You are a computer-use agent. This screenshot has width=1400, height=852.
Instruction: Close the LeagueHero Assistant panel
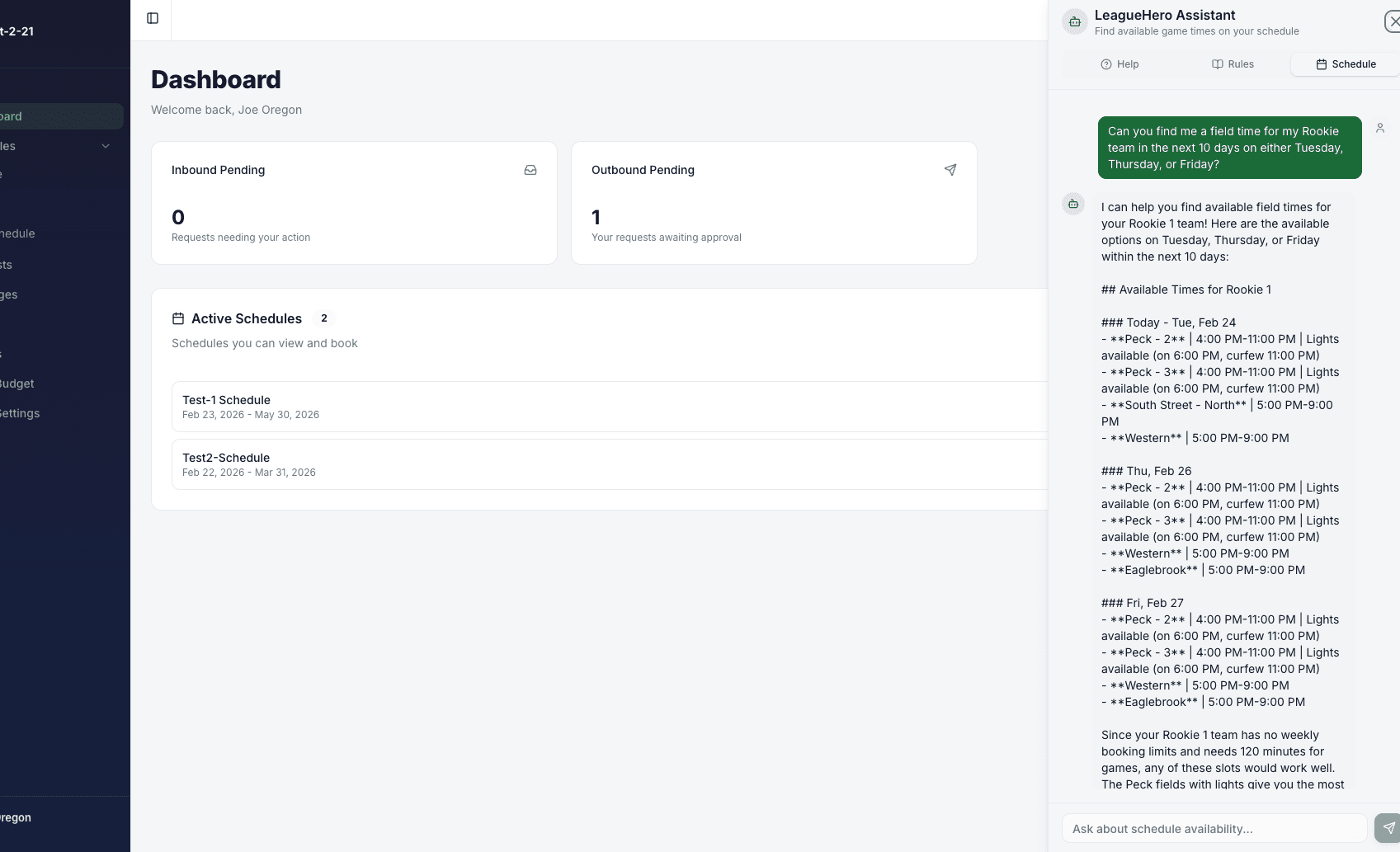[x=1393, y=21]
